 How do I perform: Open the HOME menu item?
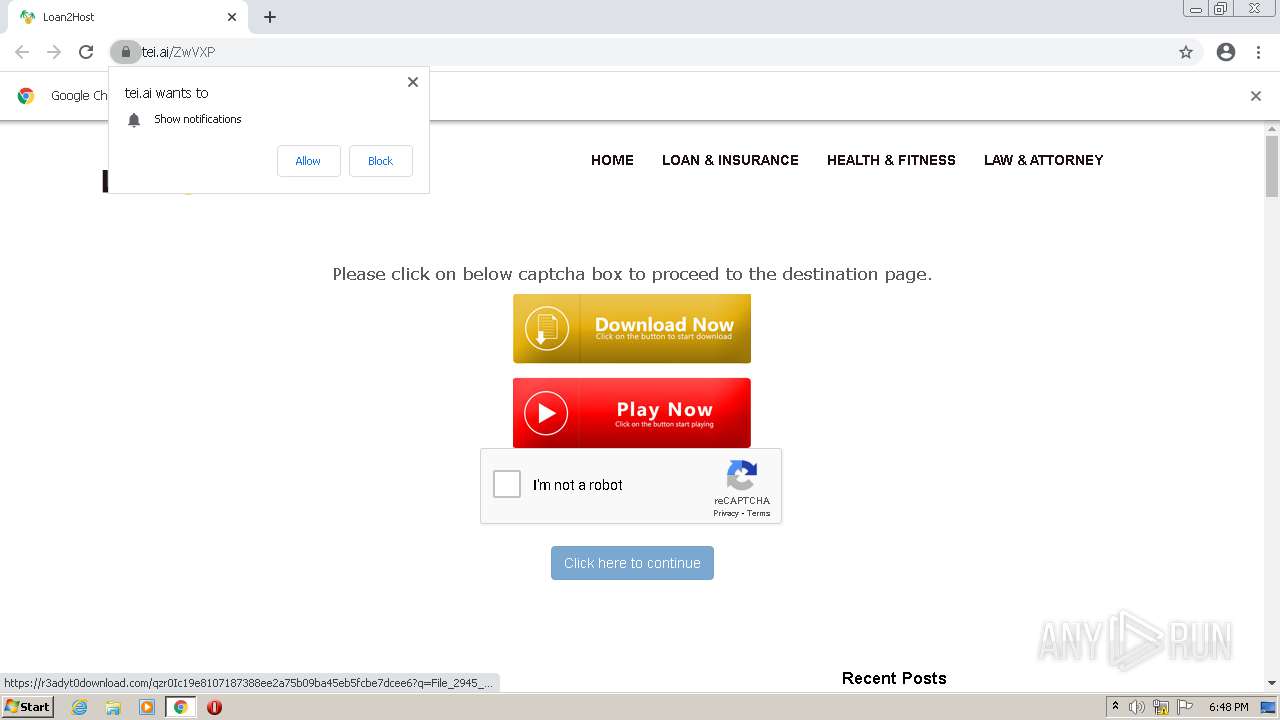coord(612,160)
